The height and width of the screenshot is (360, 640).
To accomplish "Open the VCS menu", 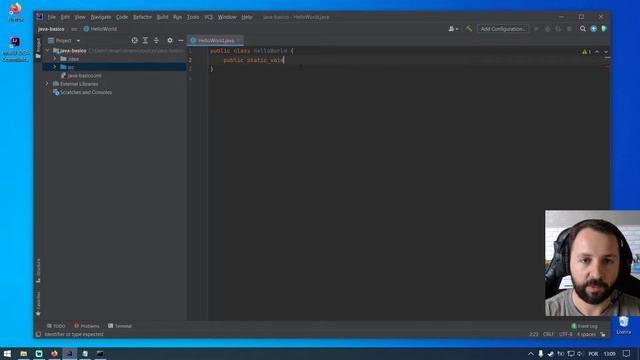I will (x=209, y=17).
